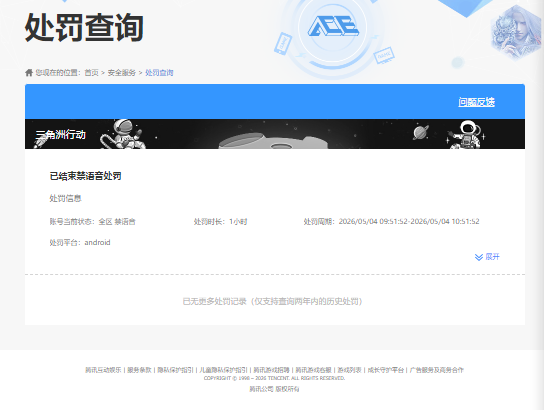Click the 处罚信息 label
The height and width of the screenshot is (410, 544).
coord(65,198)
